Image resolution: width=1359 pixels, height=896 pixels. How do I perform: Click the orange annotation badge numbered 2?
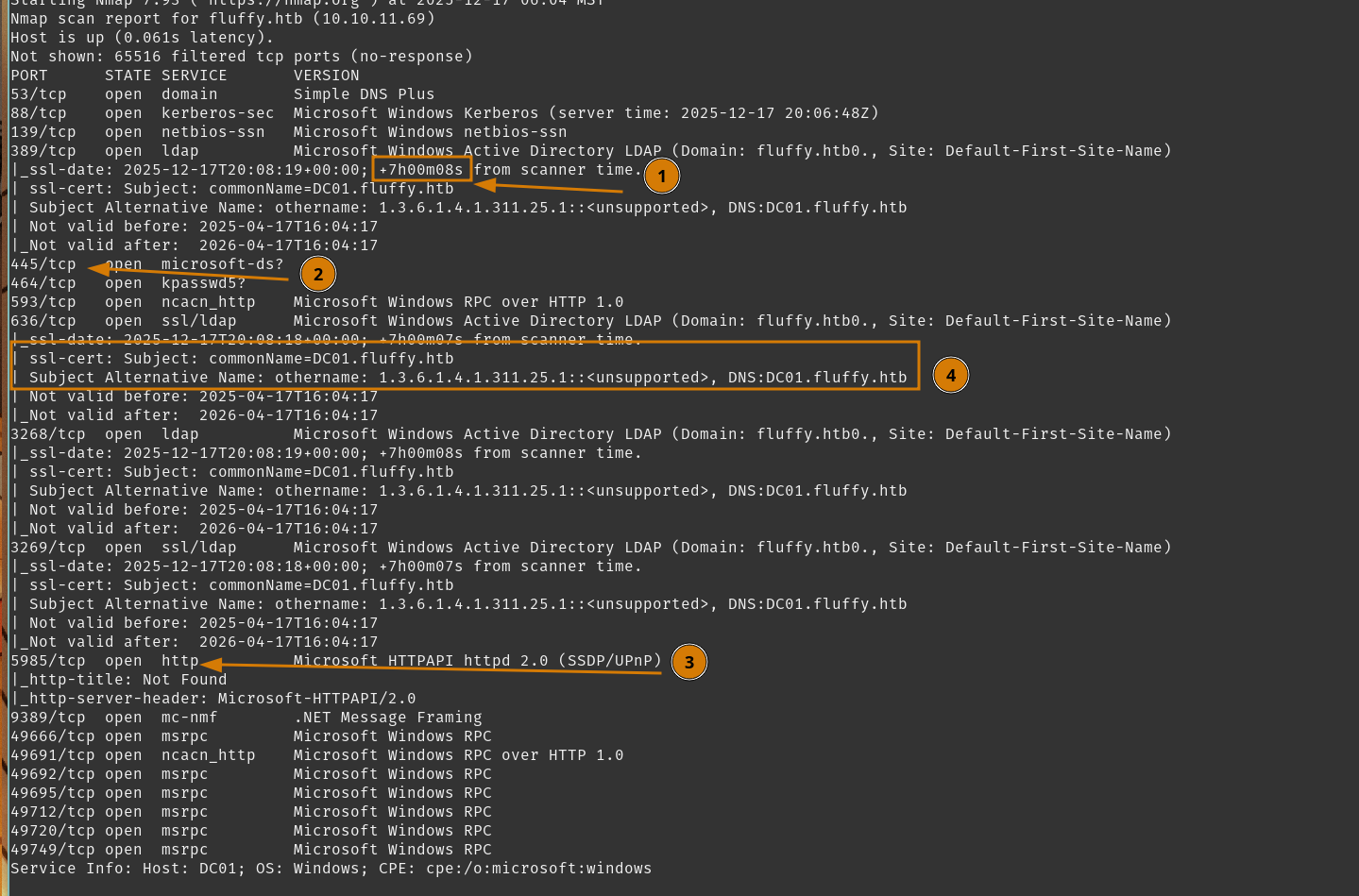318,274
